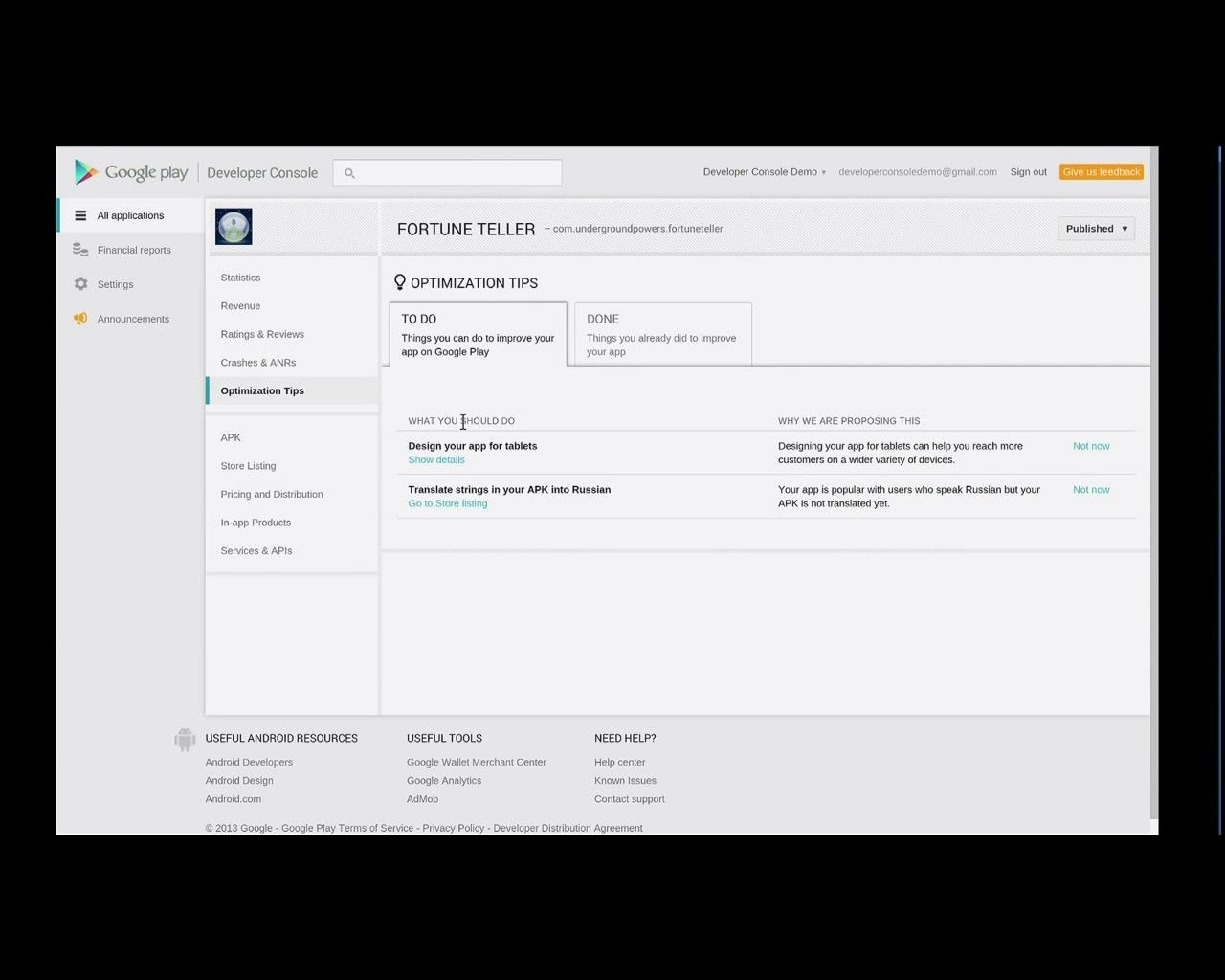Click the Developer Console title text

coord(262,173)
